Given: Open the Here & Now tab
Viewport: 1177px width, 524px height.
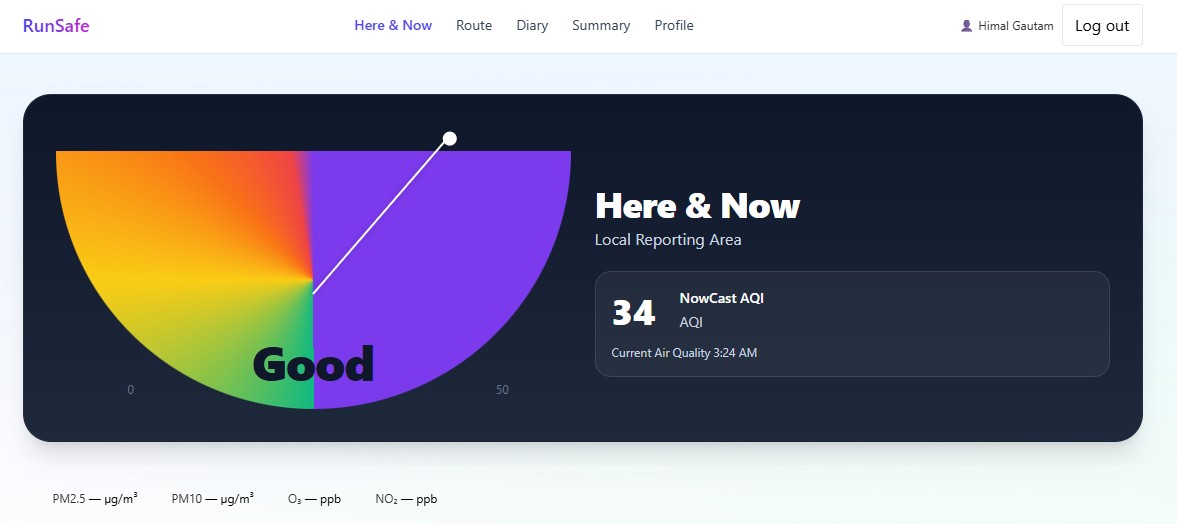Looking at the screenshot, I should point(393,26).
